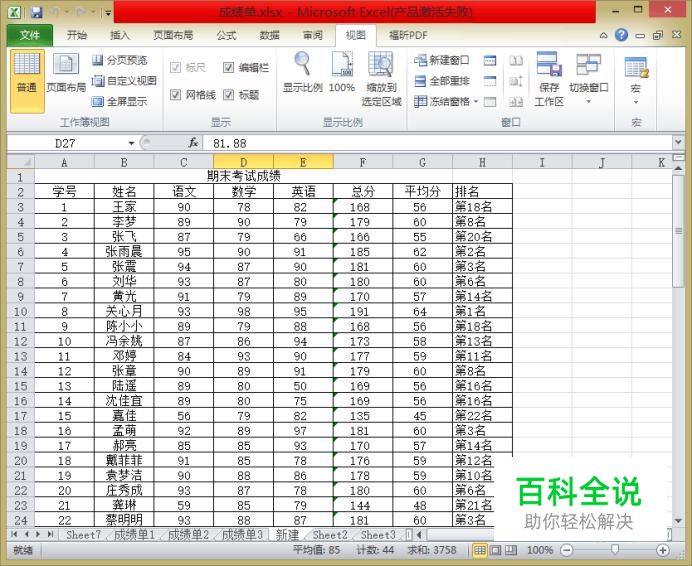The image size is (692, 566).
Task: Select header cell 平均分
Action: coord(422,192)
